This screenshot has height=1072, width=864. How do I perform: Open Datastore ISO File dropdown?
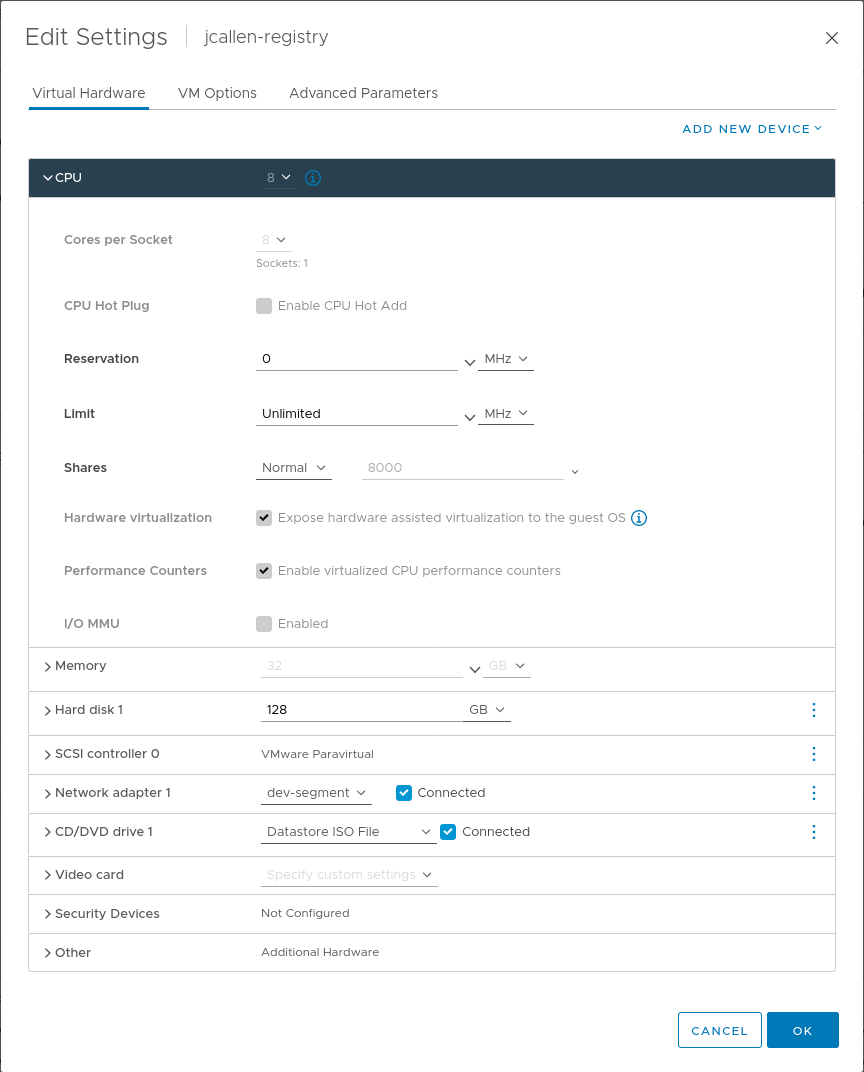click(x=348, y=832)
